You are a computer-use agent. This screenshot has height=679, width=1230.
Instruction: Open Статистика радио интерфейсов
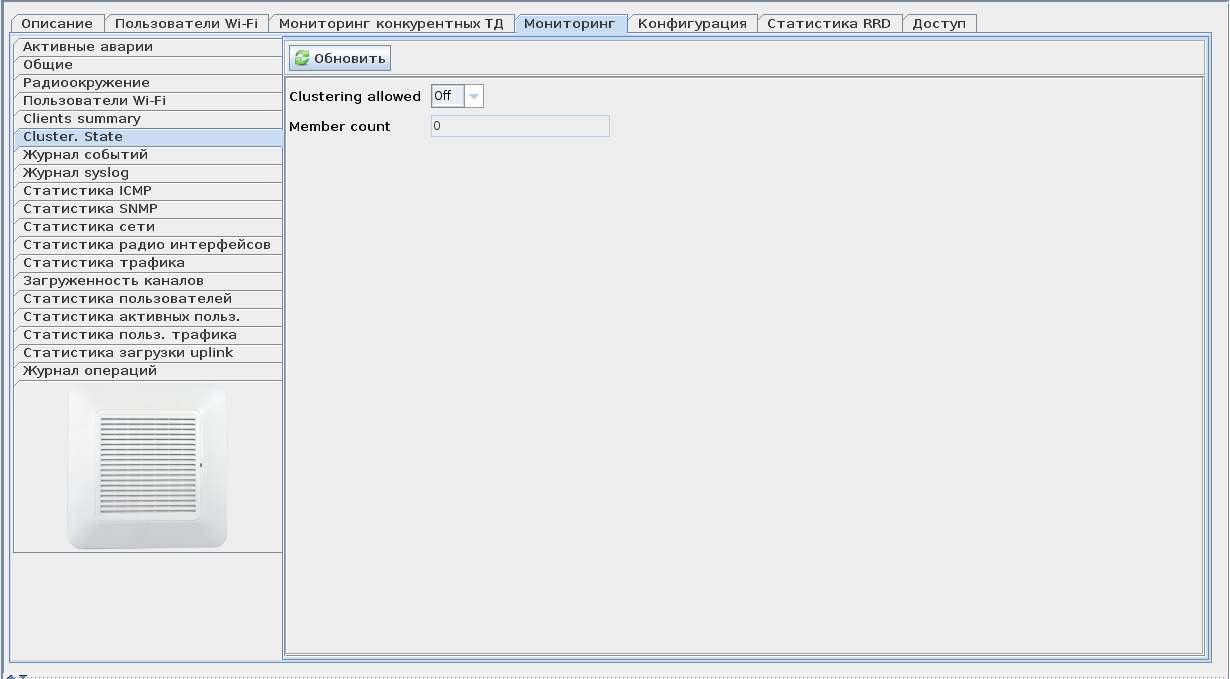pyautogui.click(x=148, y=245)
